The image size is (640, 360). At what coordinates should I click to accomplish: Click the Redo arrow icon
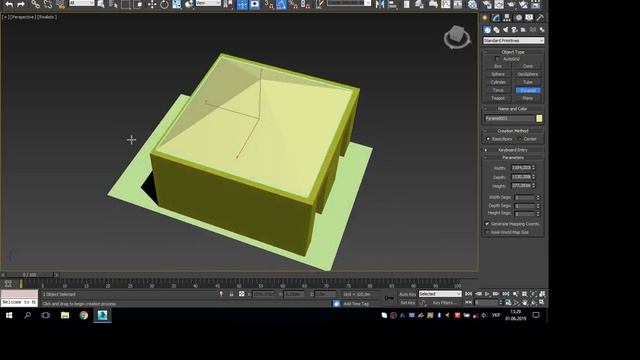(20, 4)
